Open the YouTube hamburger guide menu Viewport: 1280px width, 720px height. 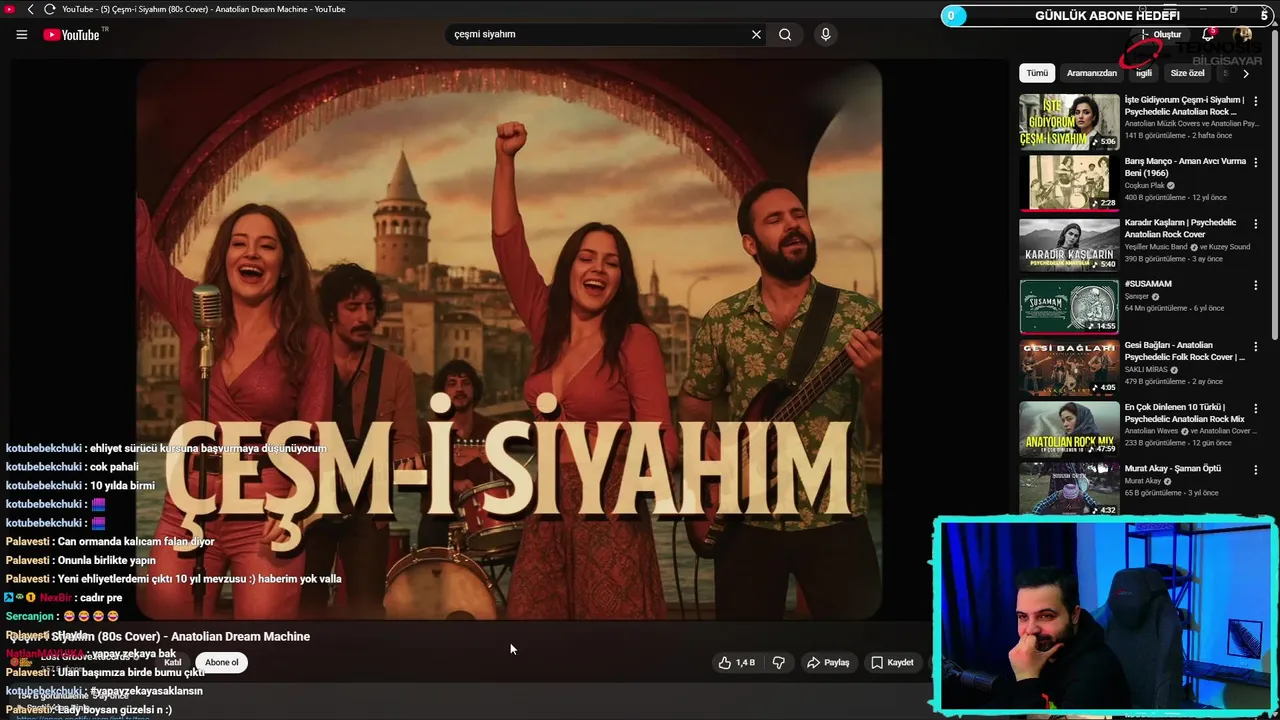[x=21, y=34]
